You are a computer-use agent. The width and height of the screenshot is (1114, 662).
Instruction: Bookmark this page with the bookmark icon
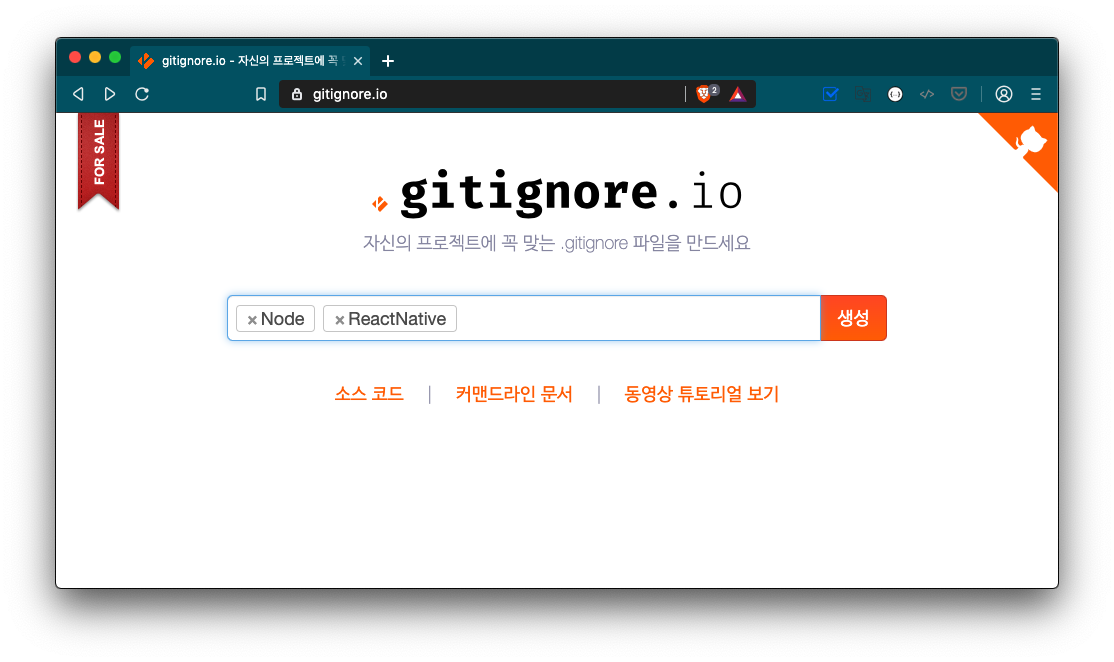(x=261, y=94)
